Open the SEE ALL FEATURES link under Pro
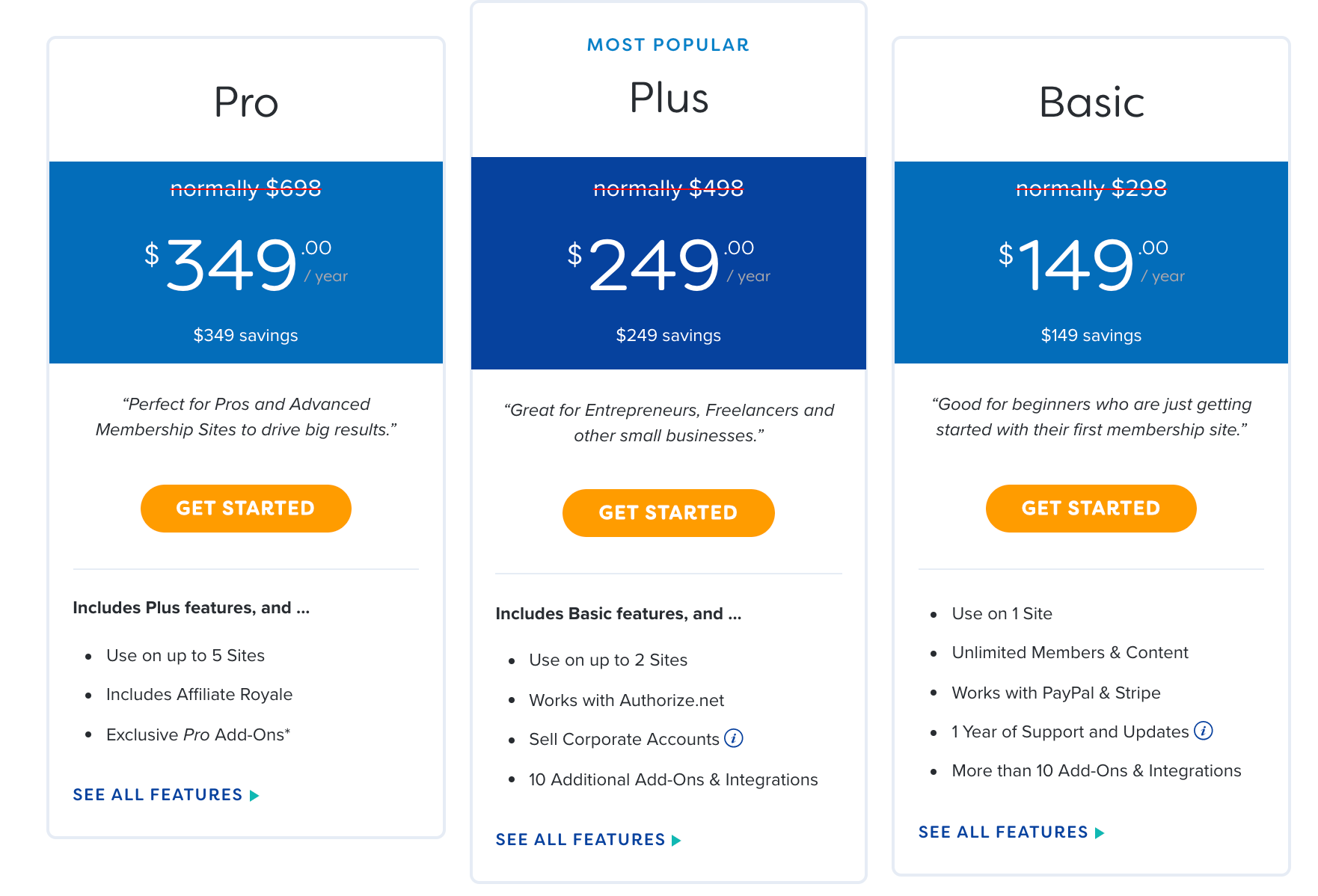Viewport: 1318px width, 896px height. tap(159, 794)
